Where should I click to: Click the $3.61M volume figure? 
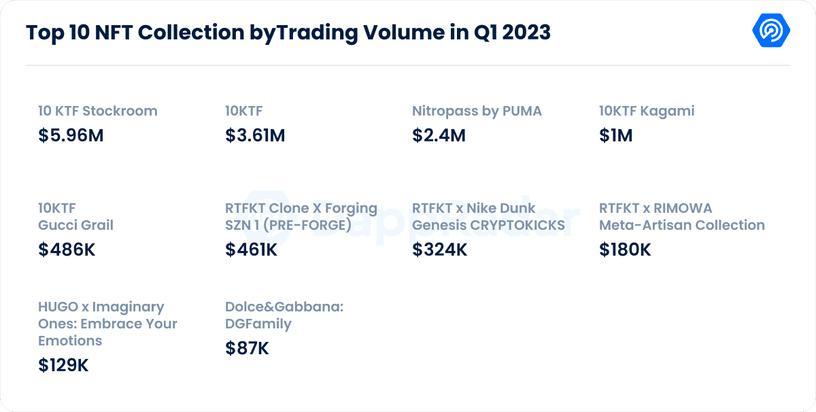click(x=255, y=135)
